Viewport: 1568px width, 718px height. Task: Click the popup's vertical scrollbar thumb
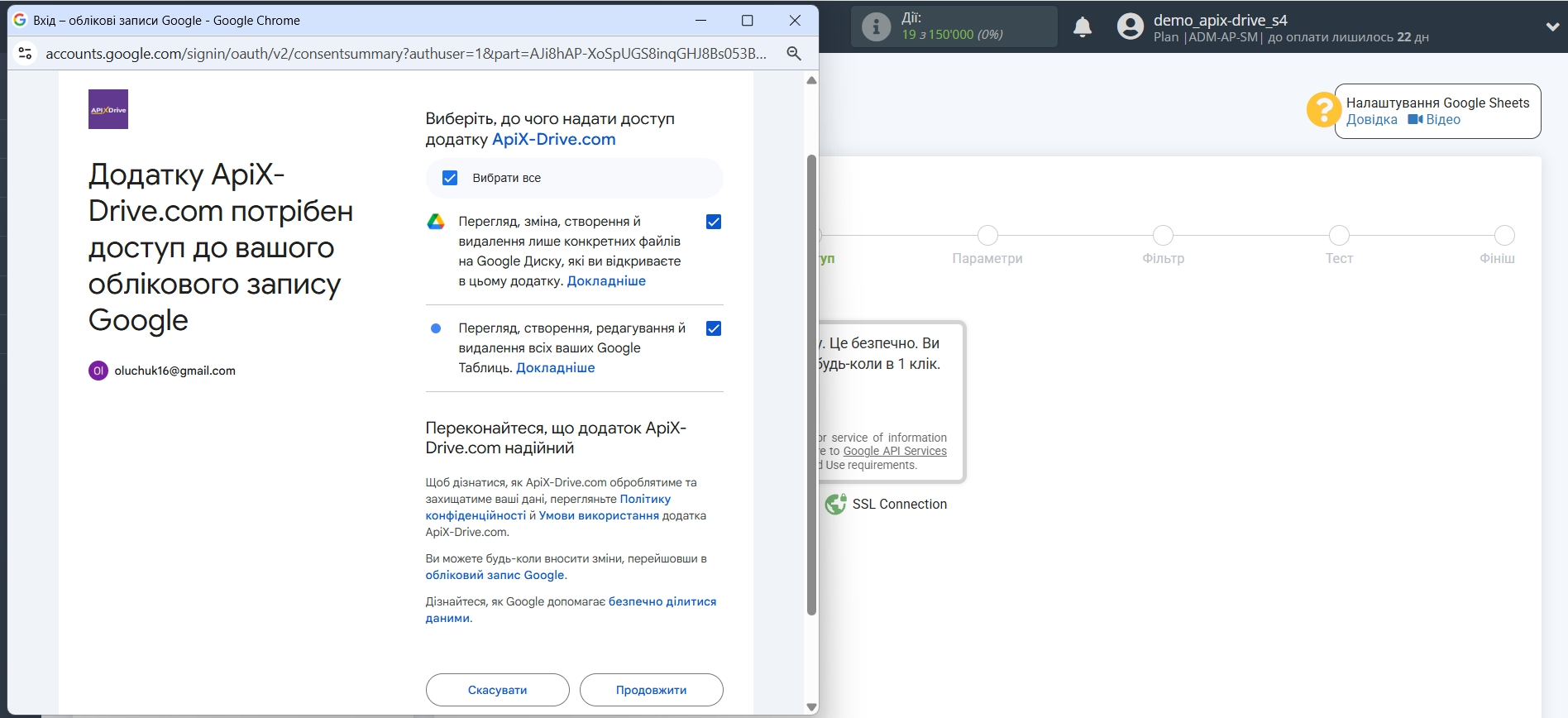click(811, 385)
